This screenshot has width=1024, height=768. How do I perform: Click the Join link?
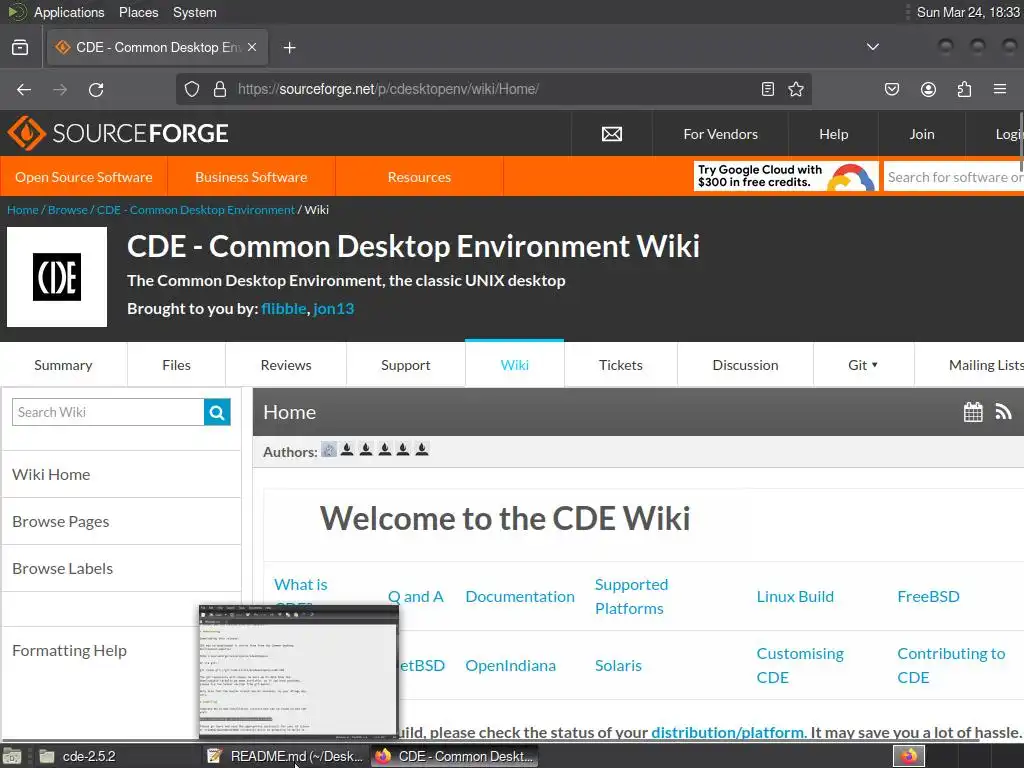tap(921, 134)
